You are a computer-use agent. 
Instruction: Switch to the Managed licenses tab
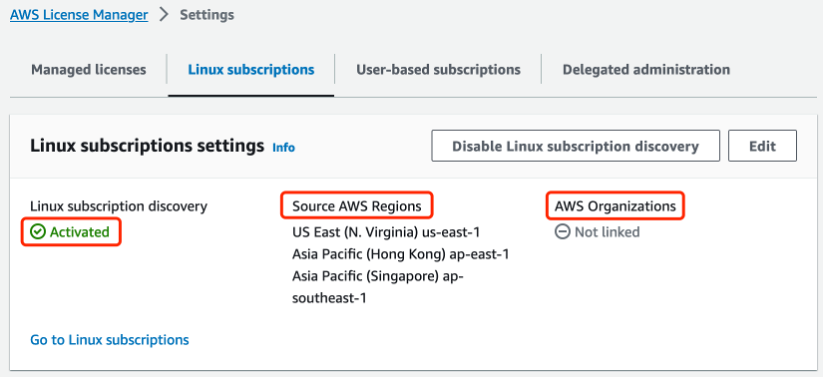pos(89,69)
